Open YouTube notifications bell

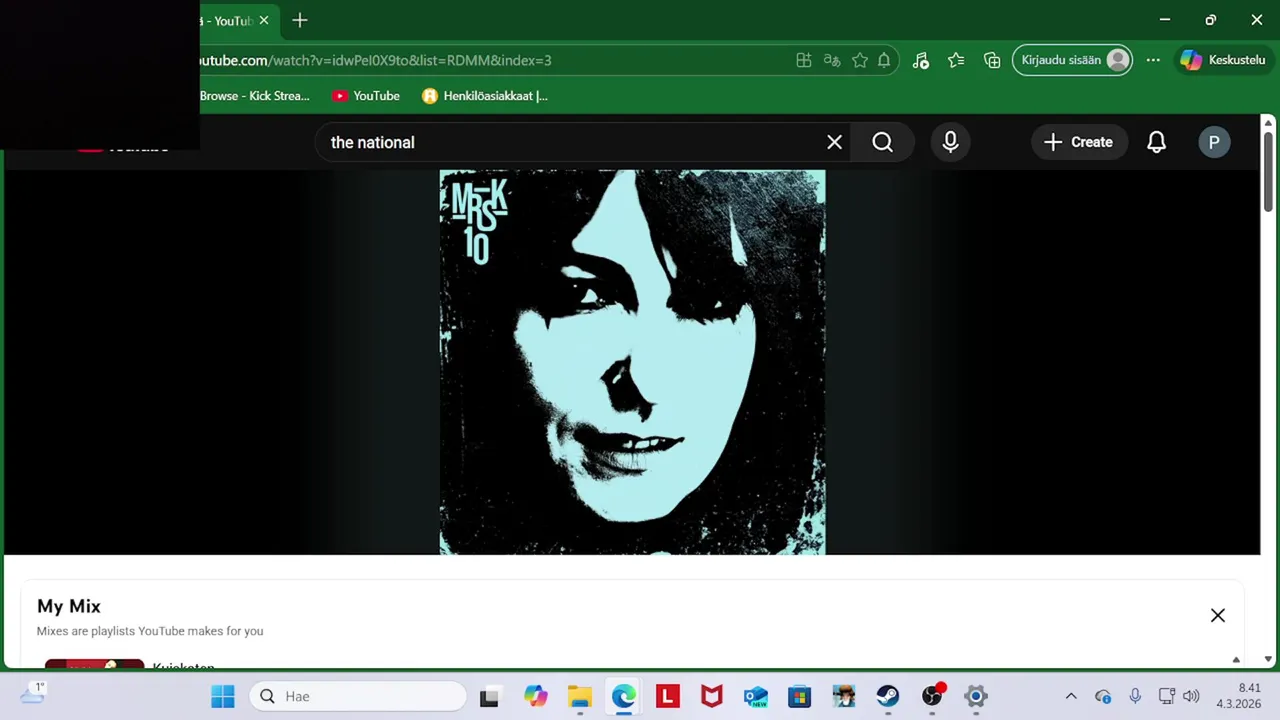1156,142
